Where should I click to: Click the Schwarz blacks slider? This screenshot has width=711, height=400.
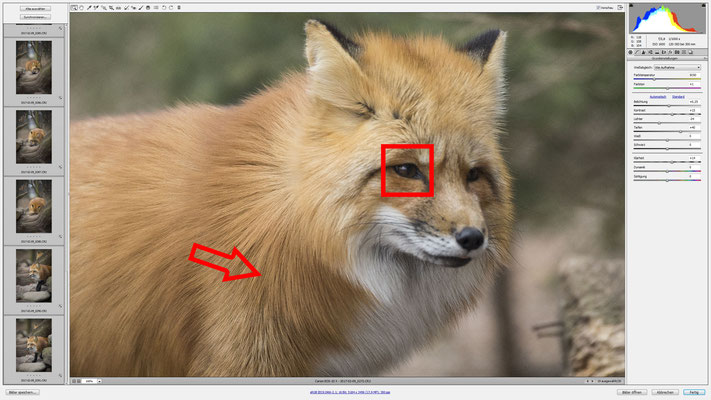pos(667,149)
